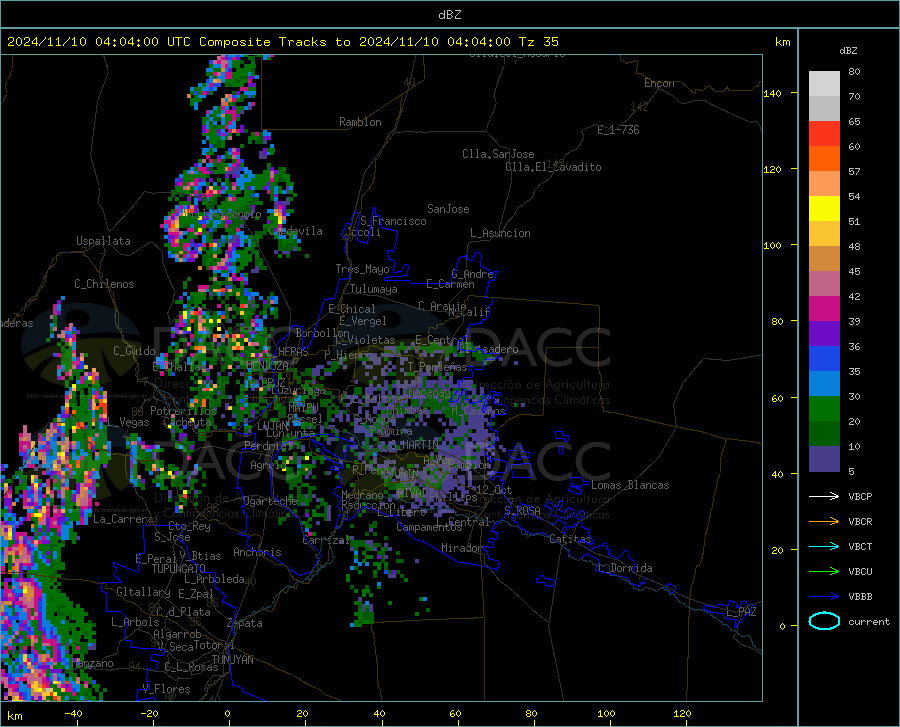Click the white VBCP arrow legend icon
Viewport: 900px width, 727px height.
[824, 496]
